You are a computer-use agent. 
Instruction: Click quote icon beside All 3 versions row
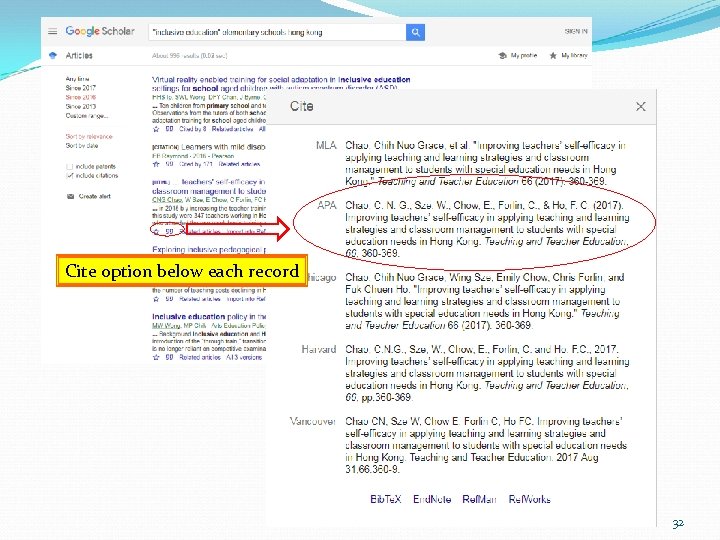pos(169,357)
